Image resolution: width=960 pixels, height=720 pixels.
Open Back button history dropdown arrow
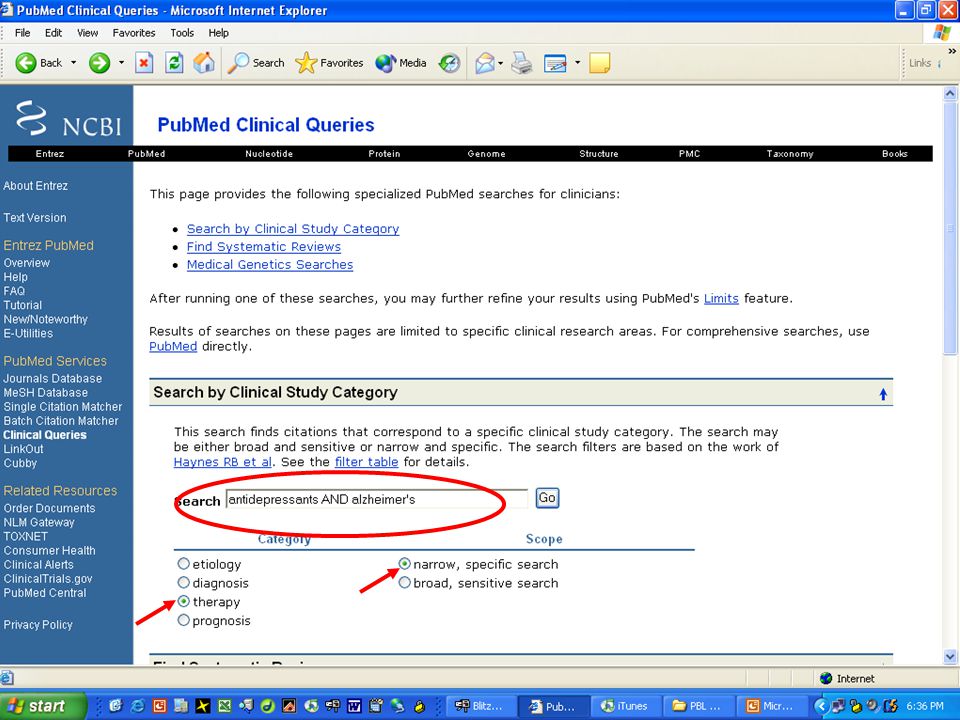click(73, 62)
